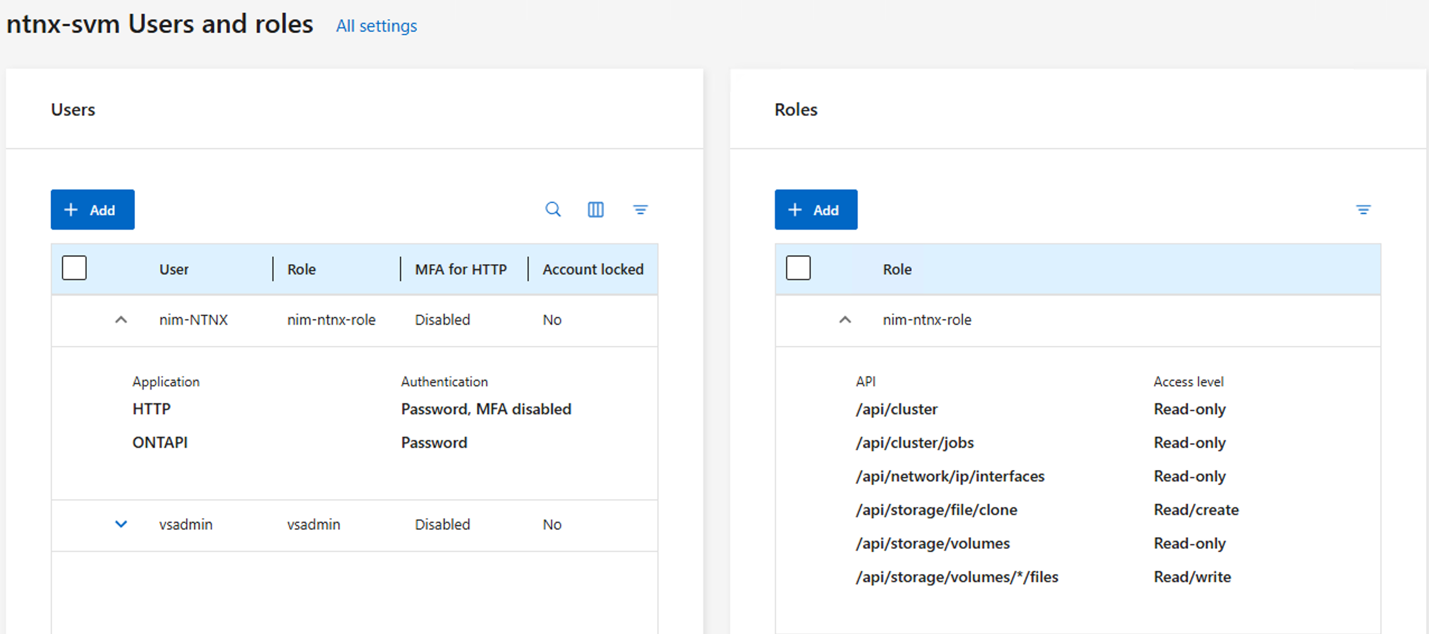Click the Access level label in Roles
The height and width of the screenshot is (634, 1429).
[x=1188, y=382]
